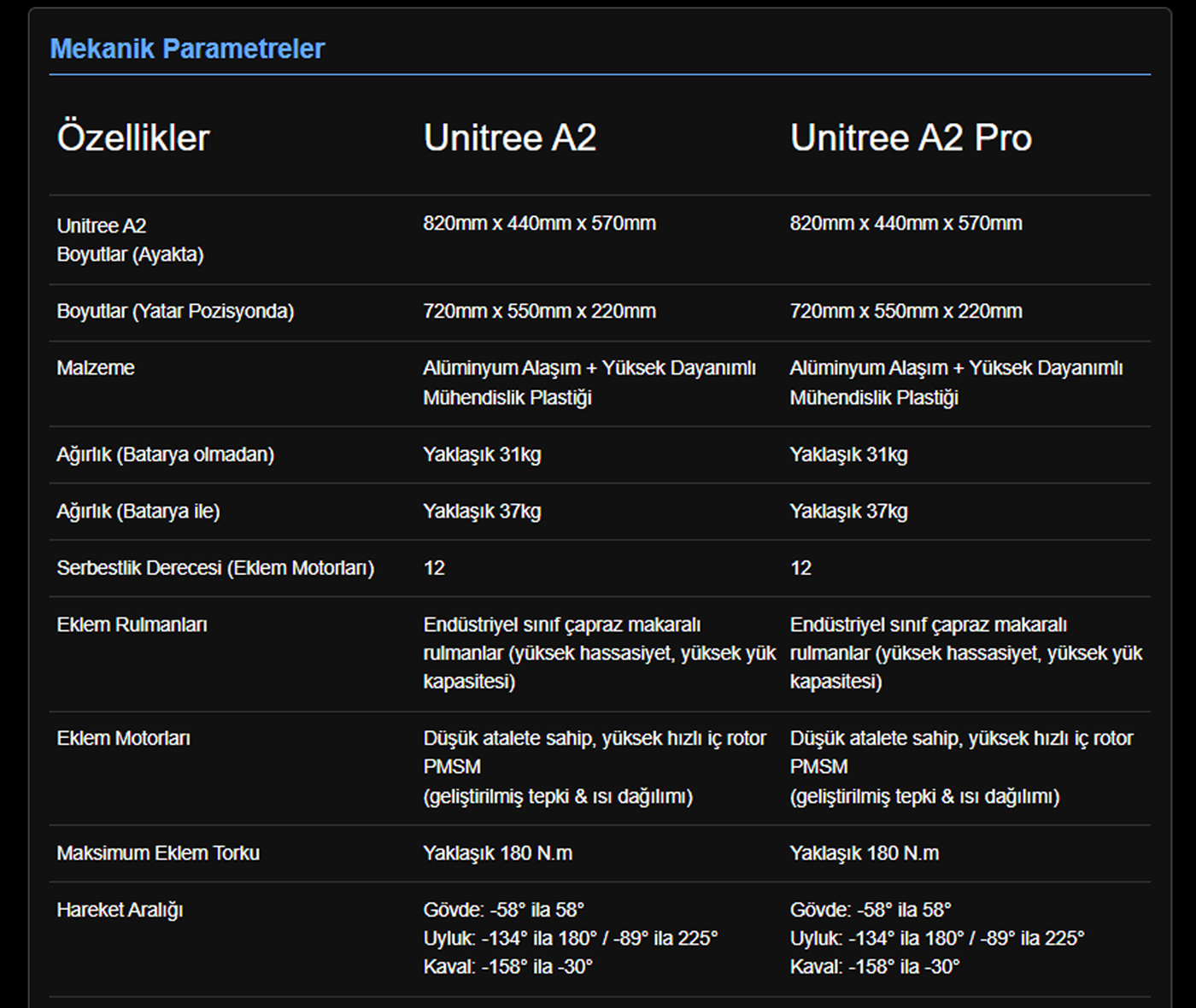This screenshot has width=1196, height=1008.
Task: Click the Mekanik Parametreler heading
Action: coord(187,49)
